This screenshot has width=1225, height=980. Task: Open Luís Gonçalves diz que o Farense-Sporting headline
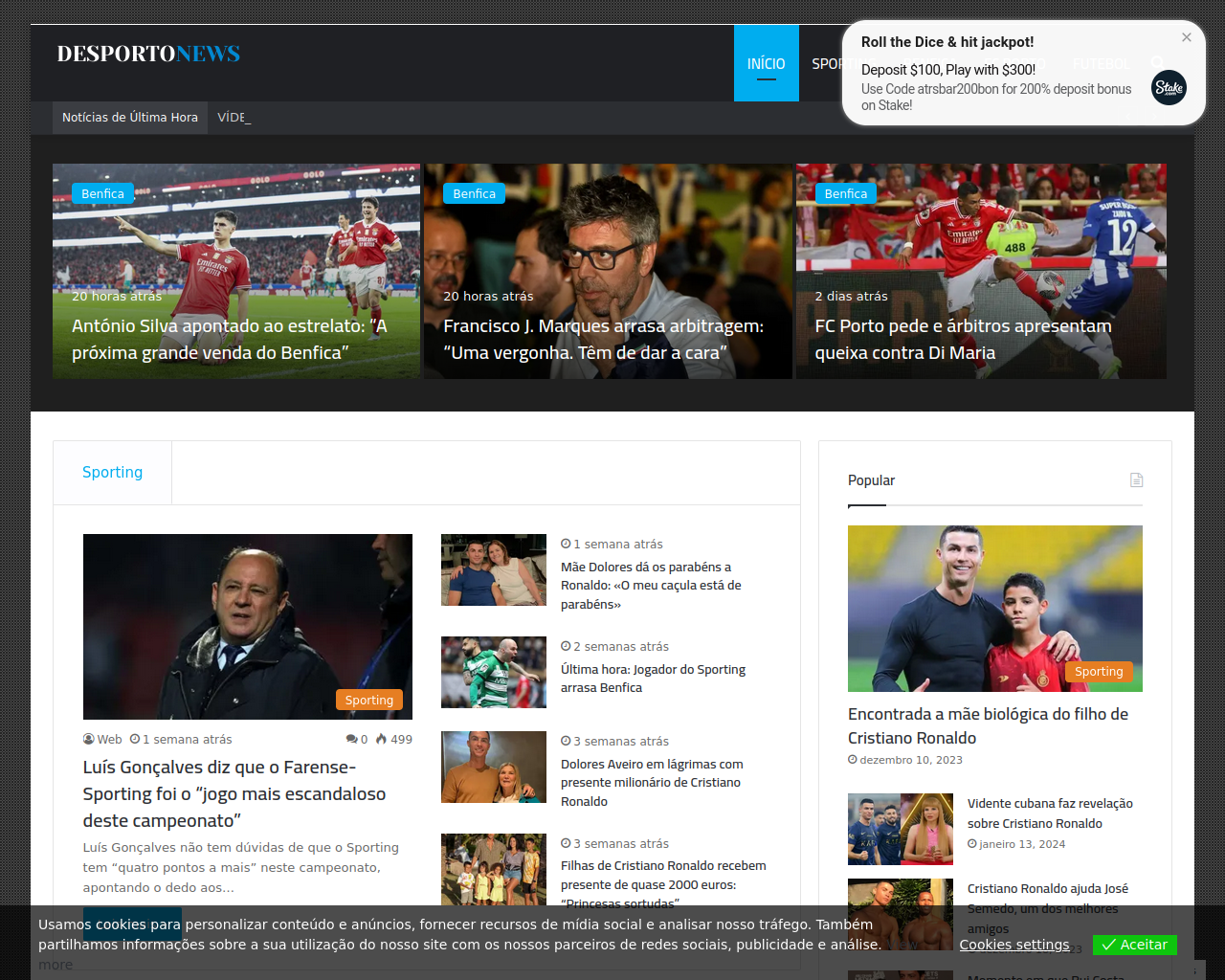pyautogui.click(x=234, y=794)
